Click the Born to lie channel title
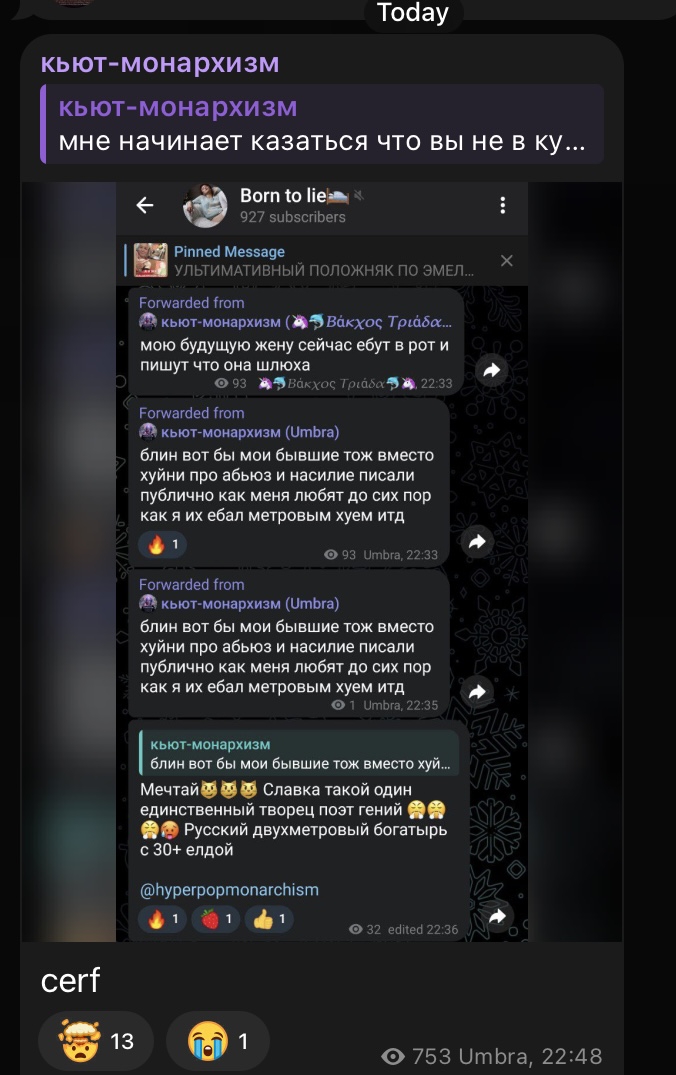This screenshot has height=1075, width=676. (x=282, y=195)
